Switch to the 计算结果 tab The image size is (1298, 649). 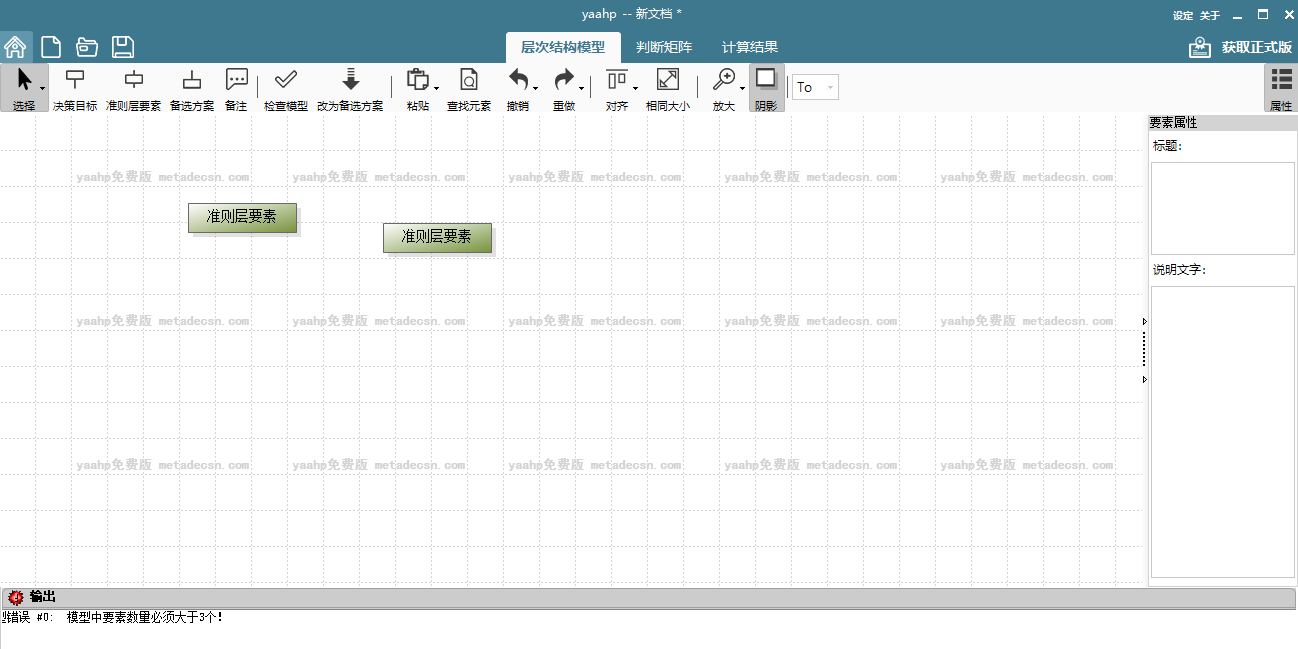coord(750,47)
